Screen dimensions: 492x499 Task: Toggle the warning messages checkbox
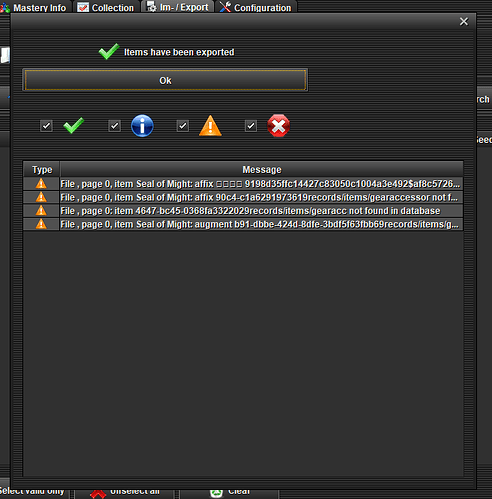(183, 126)
